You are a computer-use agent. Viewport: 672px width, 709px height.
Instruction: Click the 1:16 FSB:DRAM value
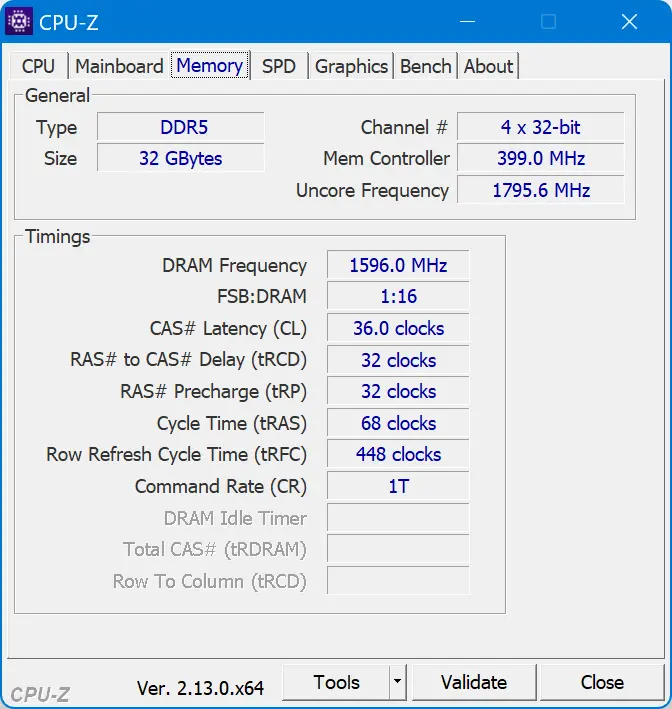point(398,296)
